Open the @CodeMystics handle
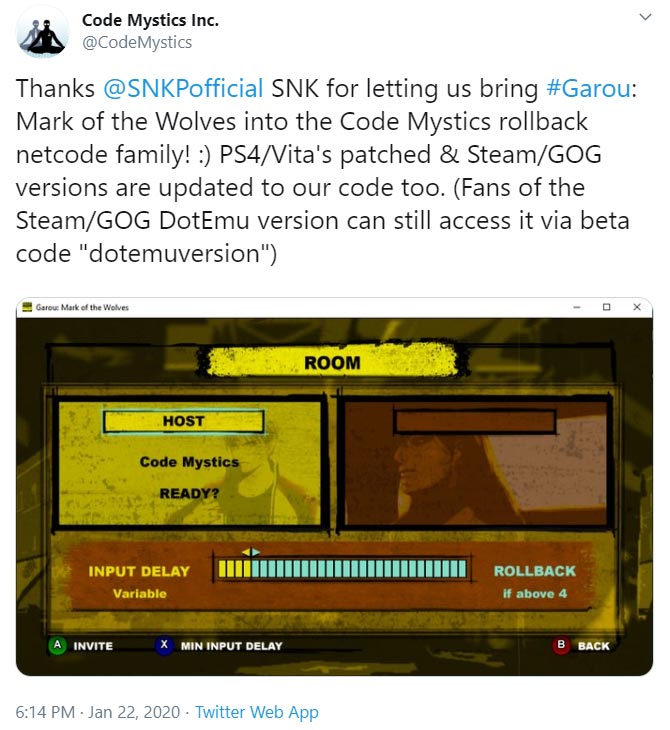Screen dimensions: 670x730 pyautogui.click(x=137, y=42)
